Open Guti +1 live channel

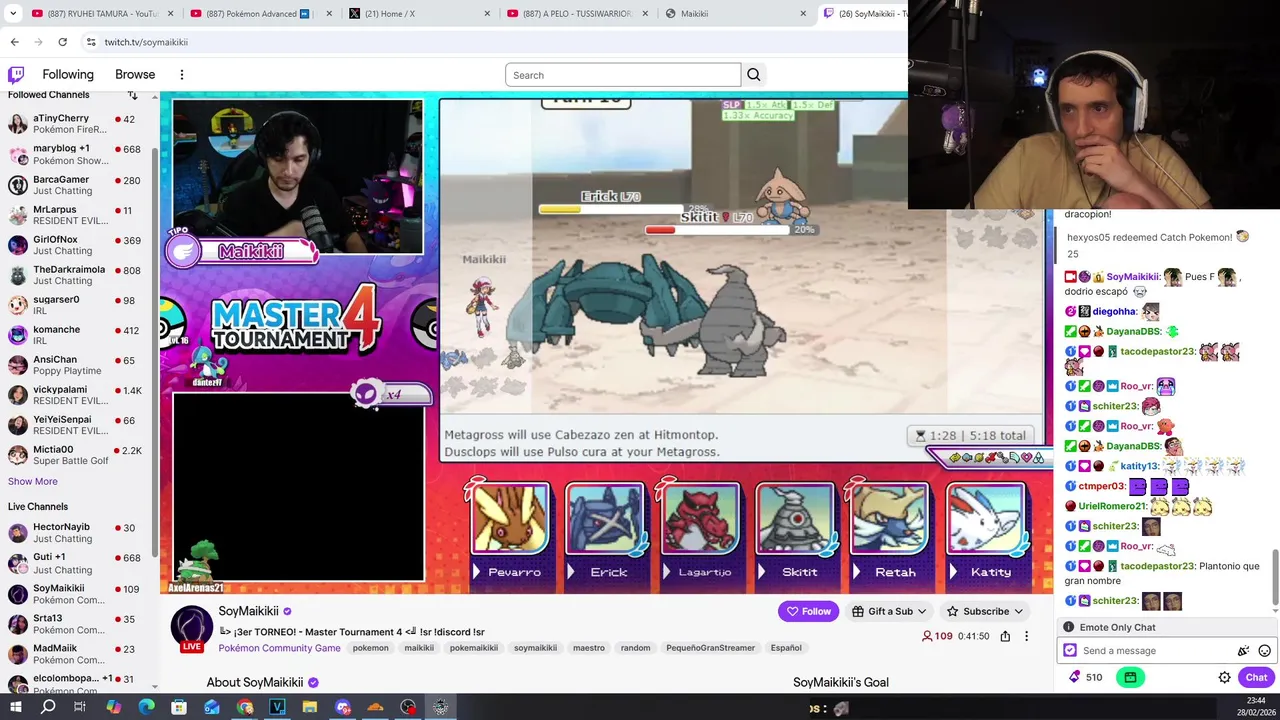tap(76, 563)
